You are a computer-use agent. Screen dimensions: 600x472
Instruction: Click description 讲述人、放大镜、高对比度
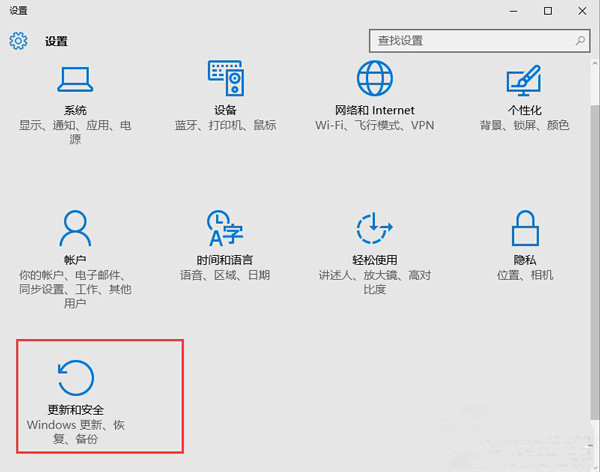click(375, 282)
